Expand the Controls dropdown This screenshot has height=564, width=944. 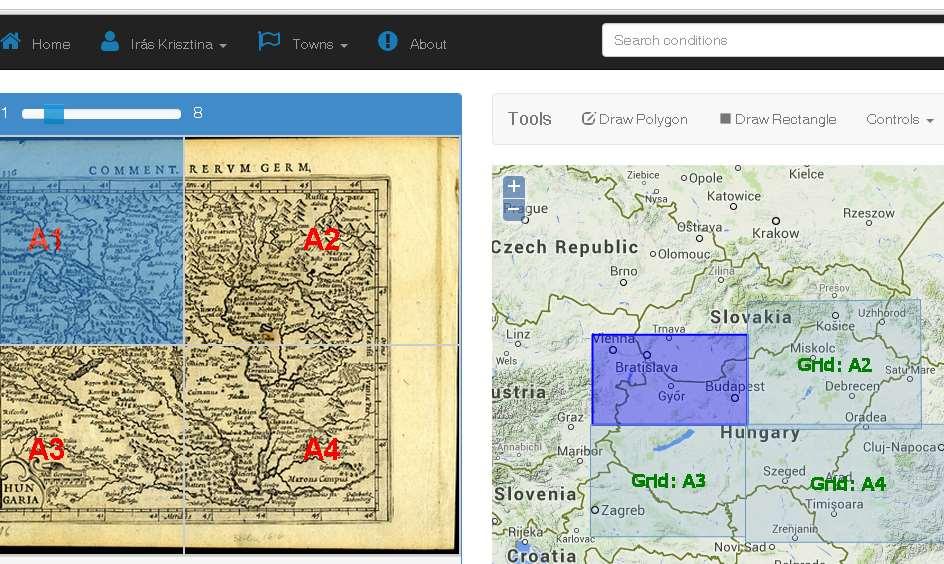tap(899, 119)
